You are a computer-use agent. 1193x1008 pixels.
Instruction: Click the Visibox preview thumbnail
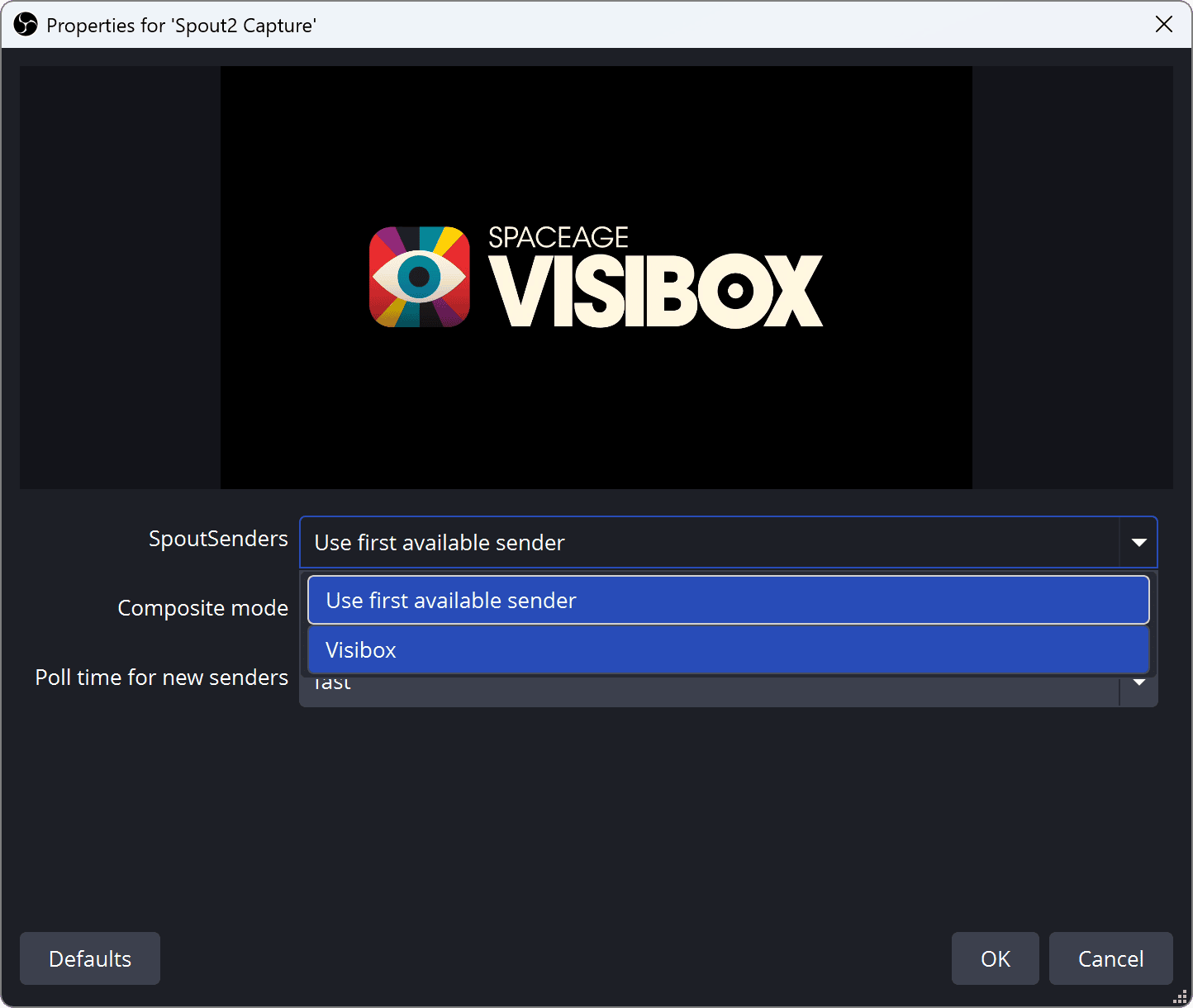click(x=596, y=278)
